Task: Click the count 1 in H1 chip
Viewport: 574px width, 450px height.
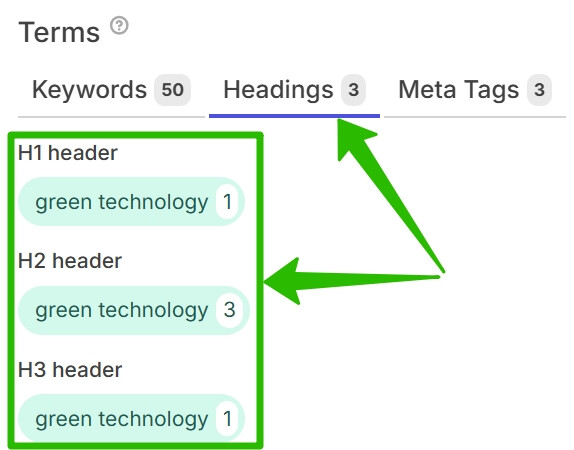Action: coord(227,202)
